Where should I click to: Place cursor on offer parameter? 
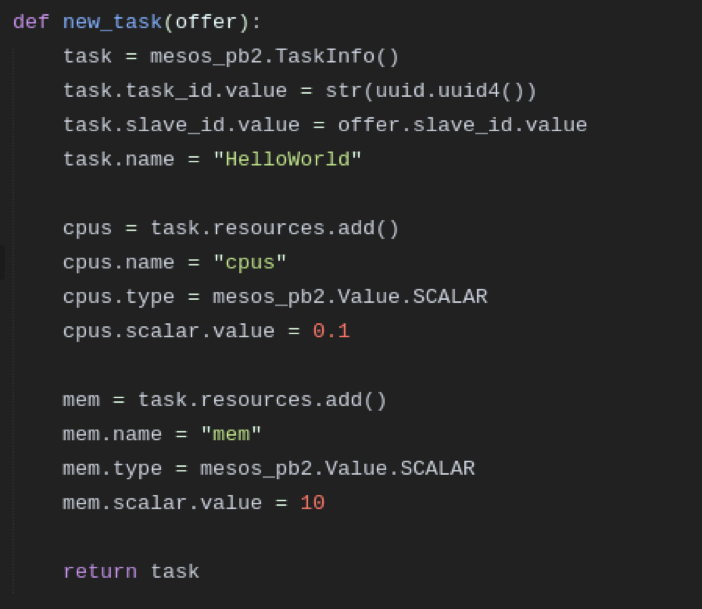click(206, 21)
